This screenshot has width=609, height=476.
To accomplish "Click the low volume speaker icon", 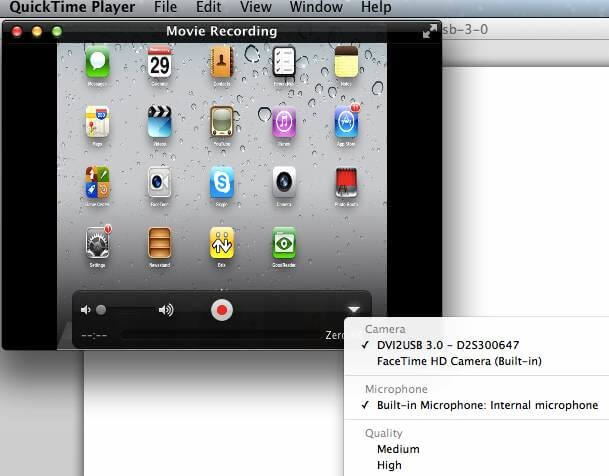I will click(x=85, y=309).
